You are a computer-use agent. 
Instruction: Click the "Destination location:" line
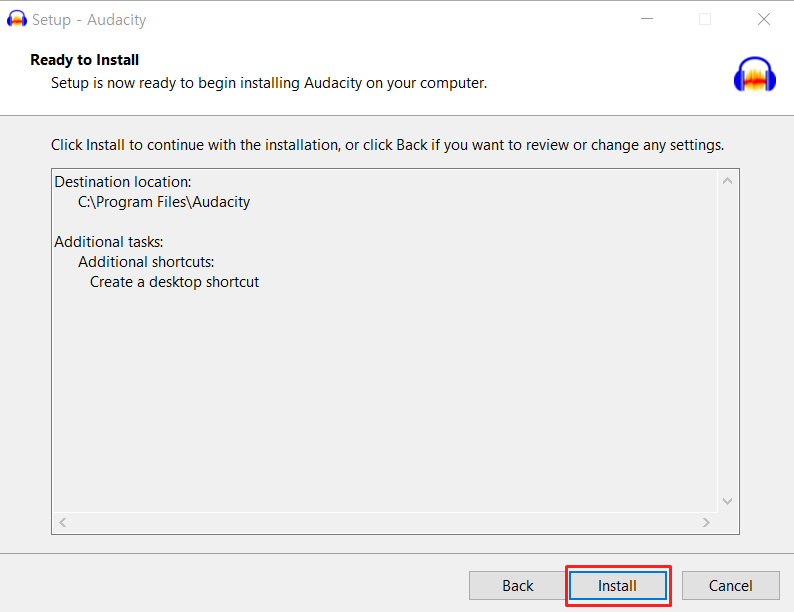pos(123,182)
